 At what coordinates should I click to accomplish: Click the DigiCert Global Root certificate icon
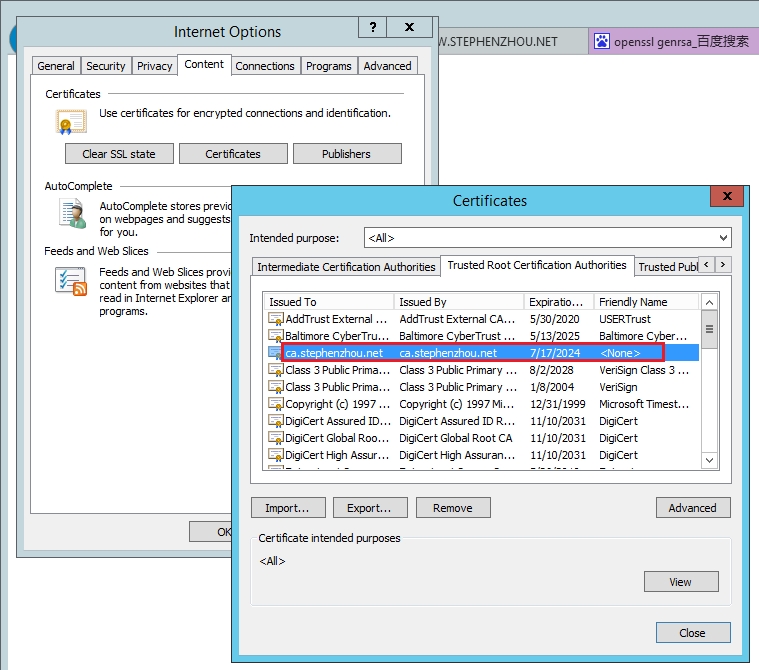275,438
